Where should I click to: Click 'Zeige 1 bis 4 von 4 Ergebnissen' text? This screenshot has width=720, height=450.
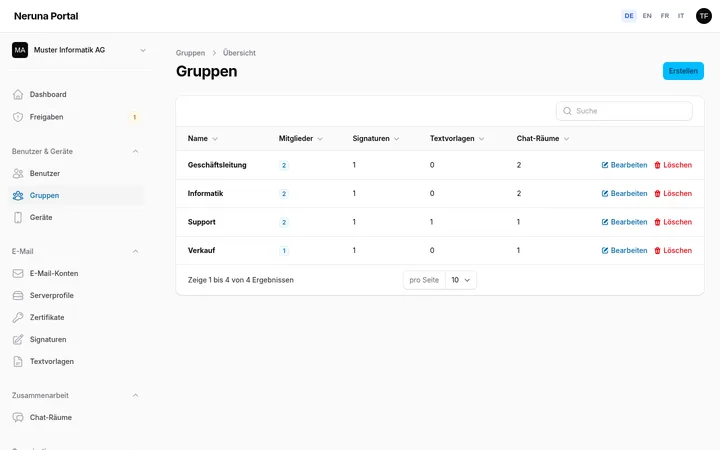[241, 280]
